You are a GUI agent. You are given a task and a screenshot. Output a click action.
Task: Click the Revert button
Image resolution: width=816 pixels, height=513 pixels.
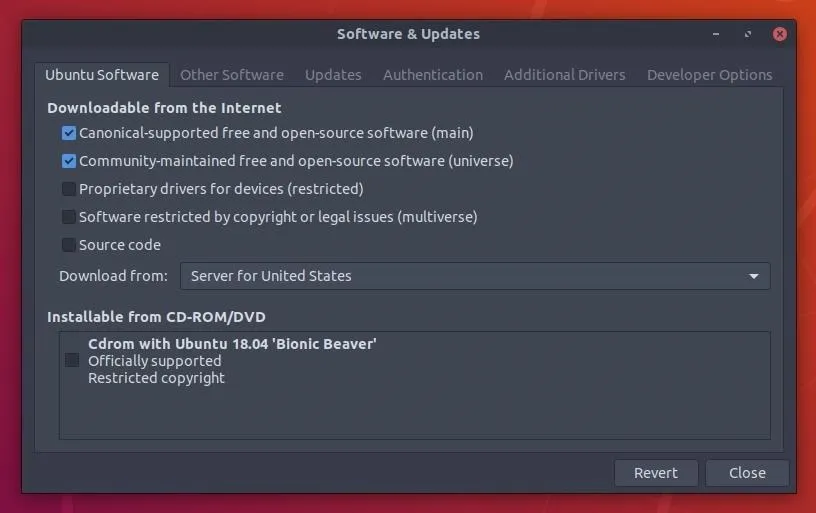[x=656, y=473]
